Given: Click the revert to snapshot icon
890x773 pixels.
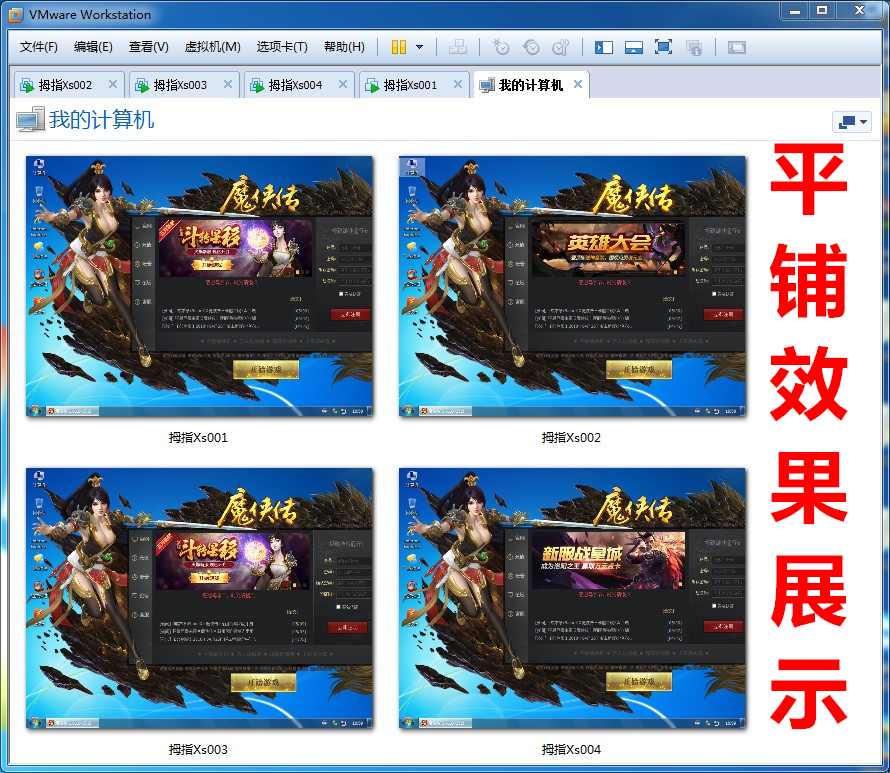Looking at the screenshot, I should click(x=531, y=47).
